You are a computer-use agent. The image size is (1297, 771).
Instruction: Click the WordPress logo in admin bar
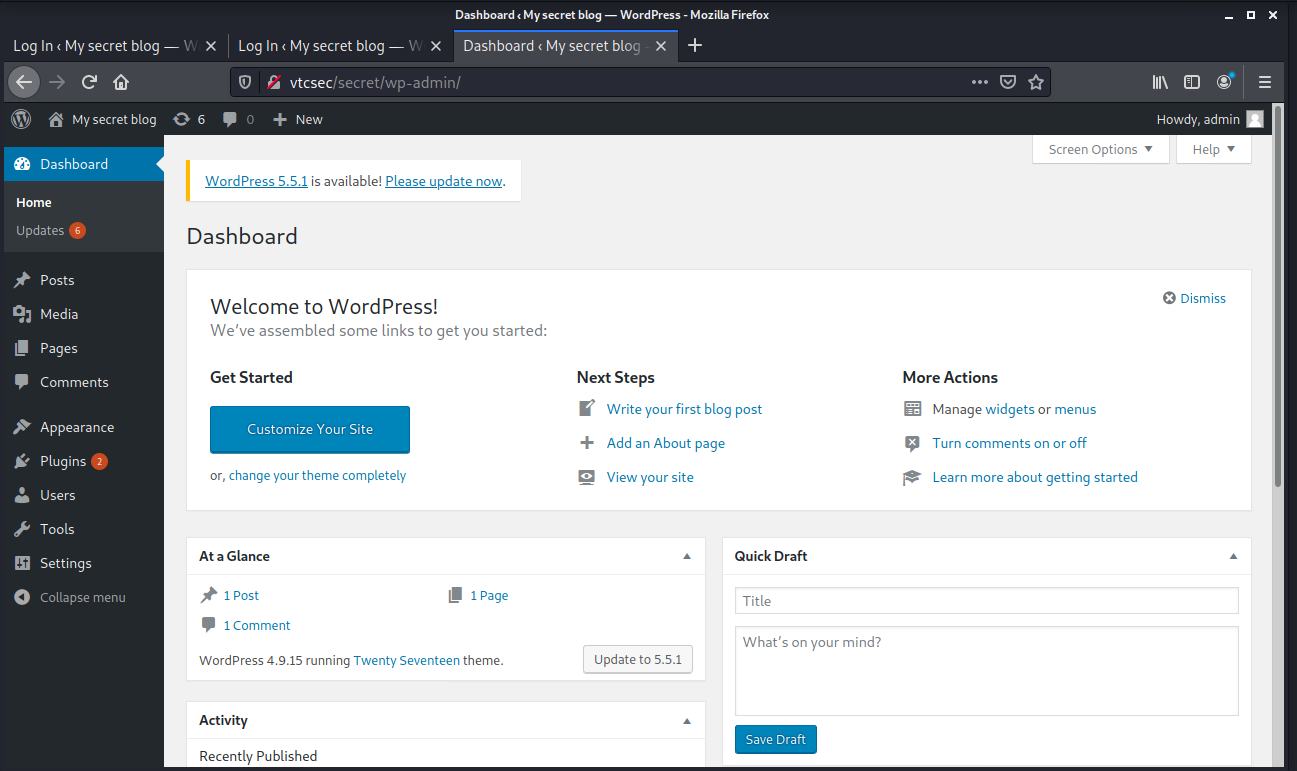[21, 119]
